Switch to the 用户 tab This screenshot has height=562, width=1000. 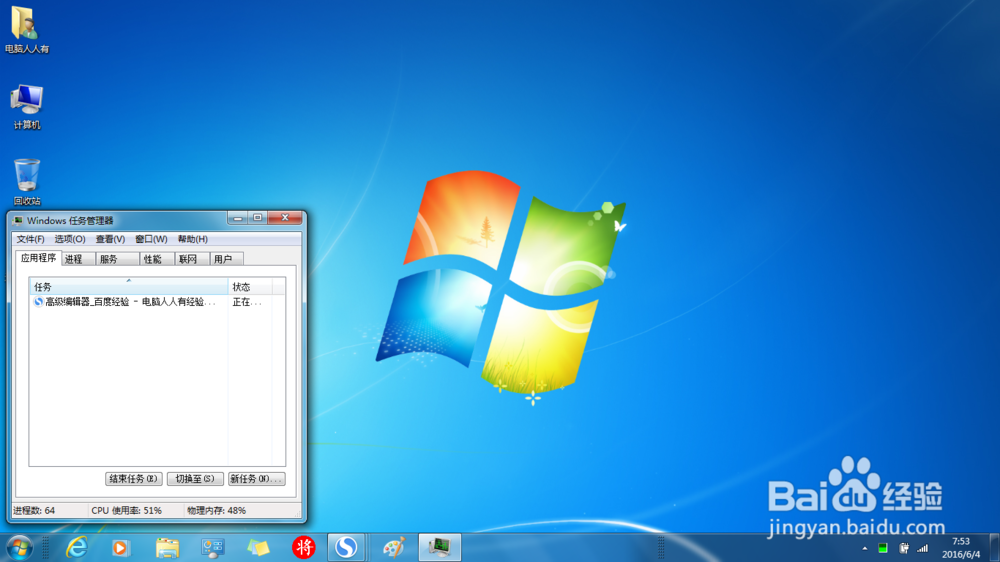click(226, 259)
